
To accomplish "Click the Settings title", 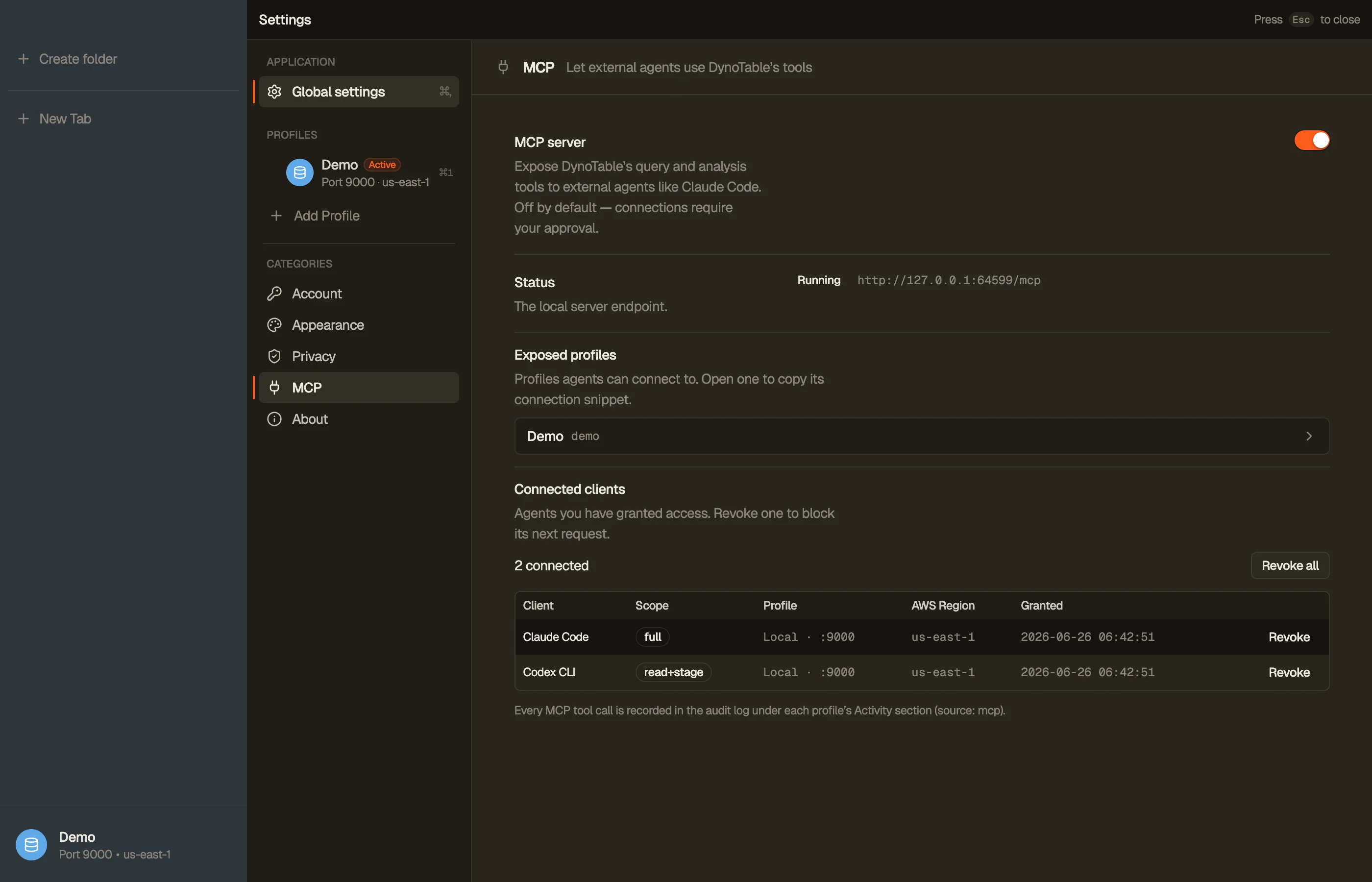I will pos(285,20).
